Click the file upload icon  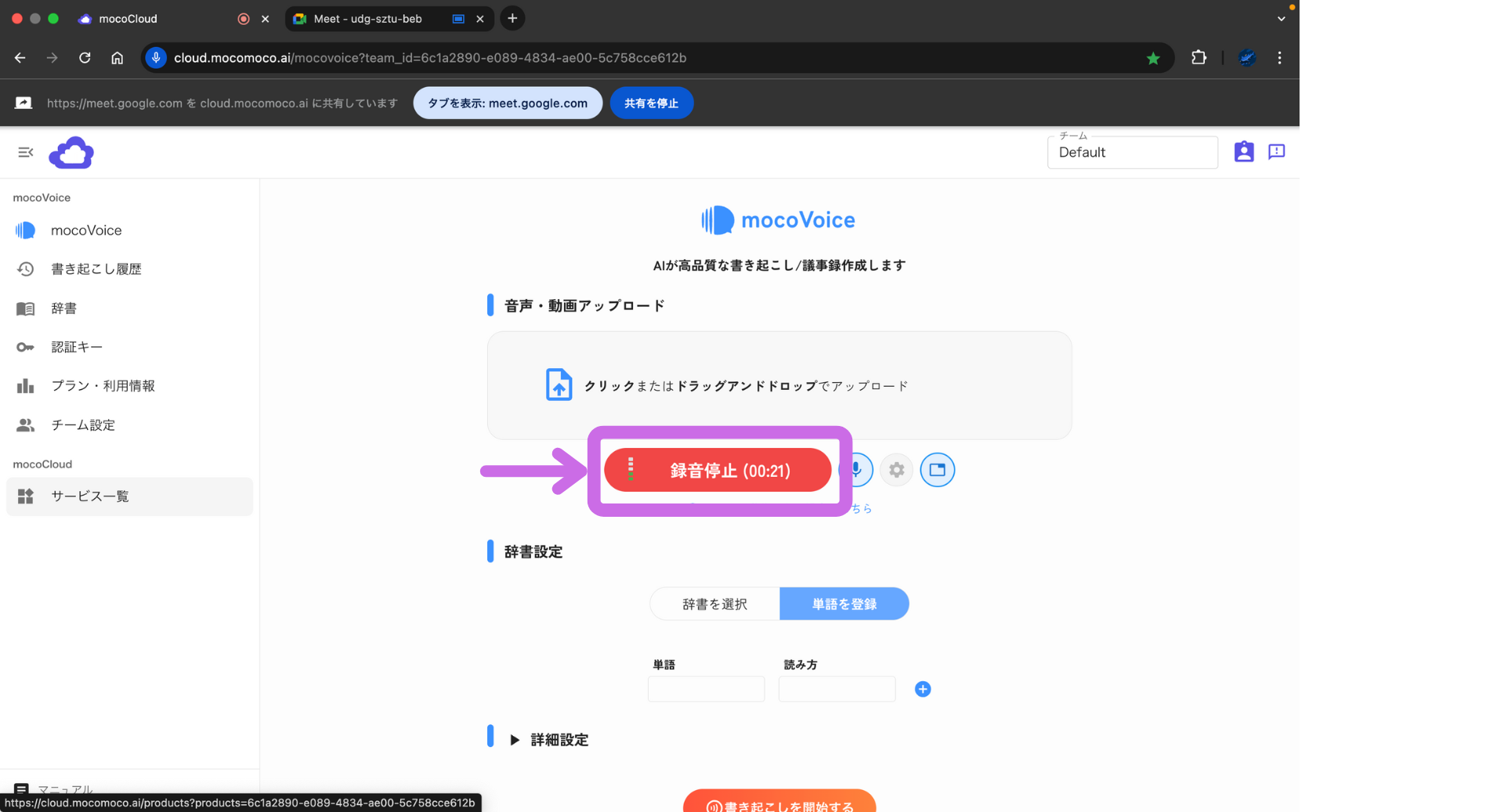(x=559, y=384)
